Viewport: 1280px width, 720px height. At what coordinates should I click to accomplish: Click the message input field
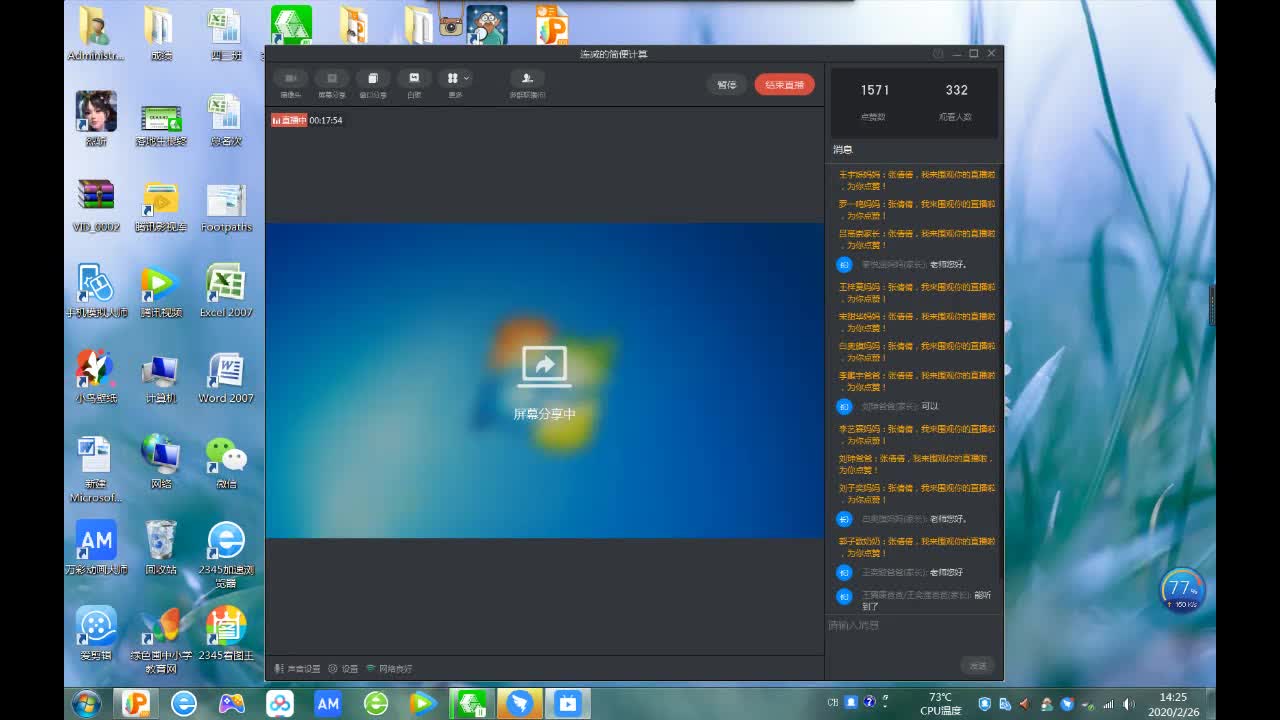910,626
